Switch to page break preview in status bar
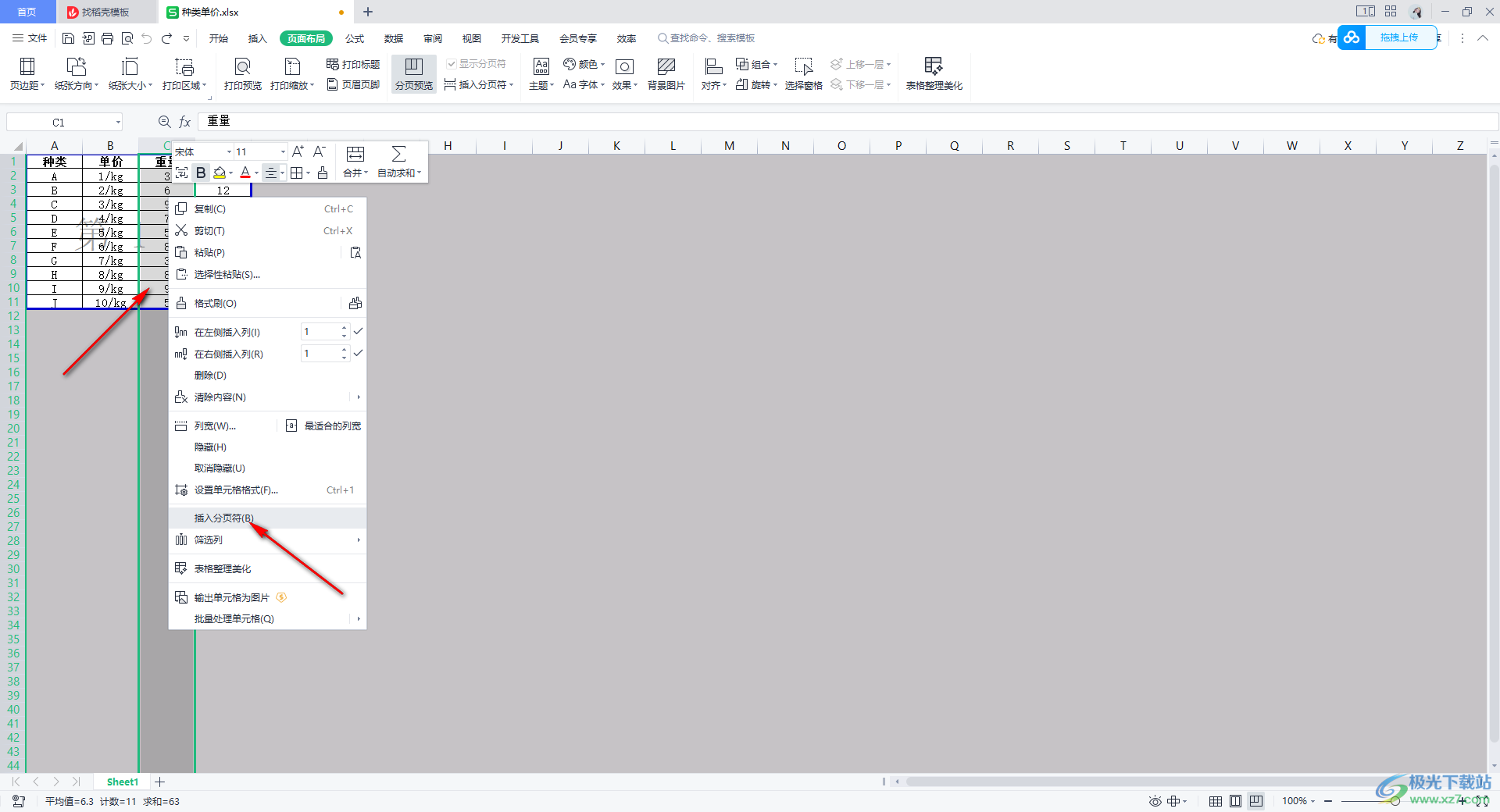Image resolution: width=1500 pixels, height=812 pixels. [x=1256, y=801]
